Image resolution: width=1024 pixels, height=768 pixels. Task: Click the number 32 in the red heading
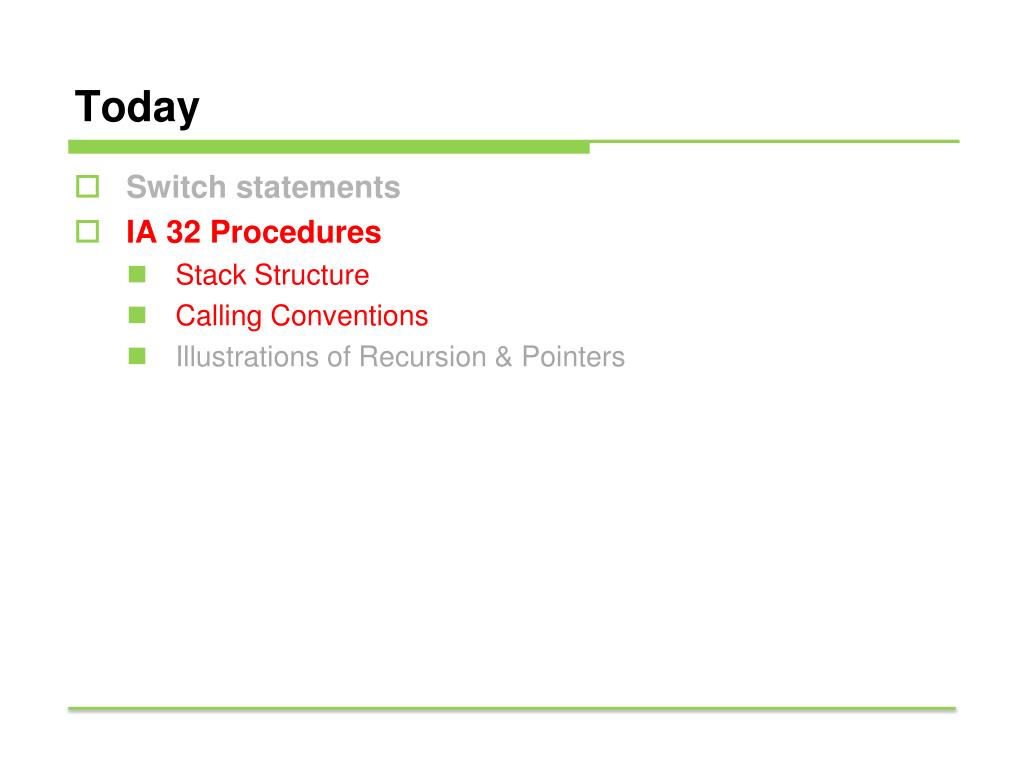click(184, 232)
